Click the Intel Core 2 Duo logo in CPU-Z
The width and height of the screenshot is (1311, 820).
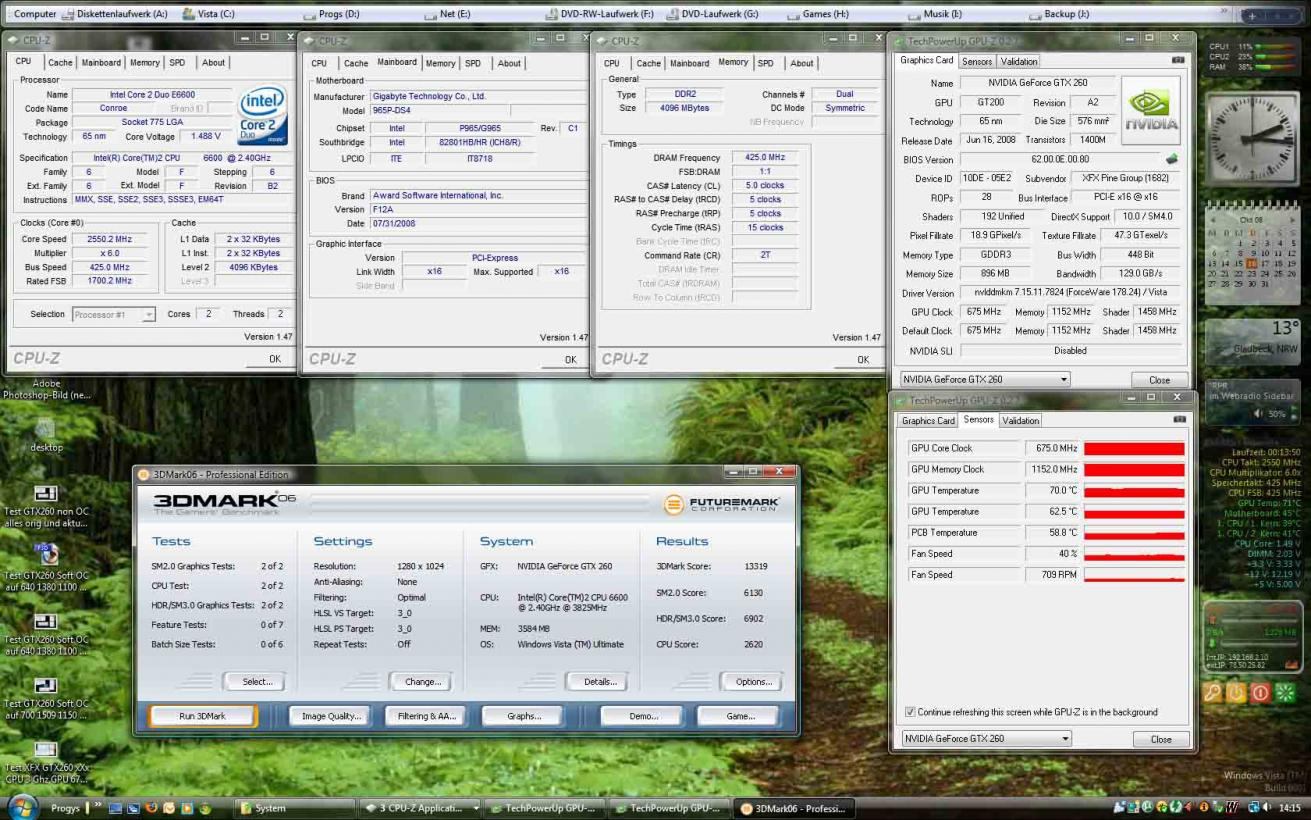point(264,115)
